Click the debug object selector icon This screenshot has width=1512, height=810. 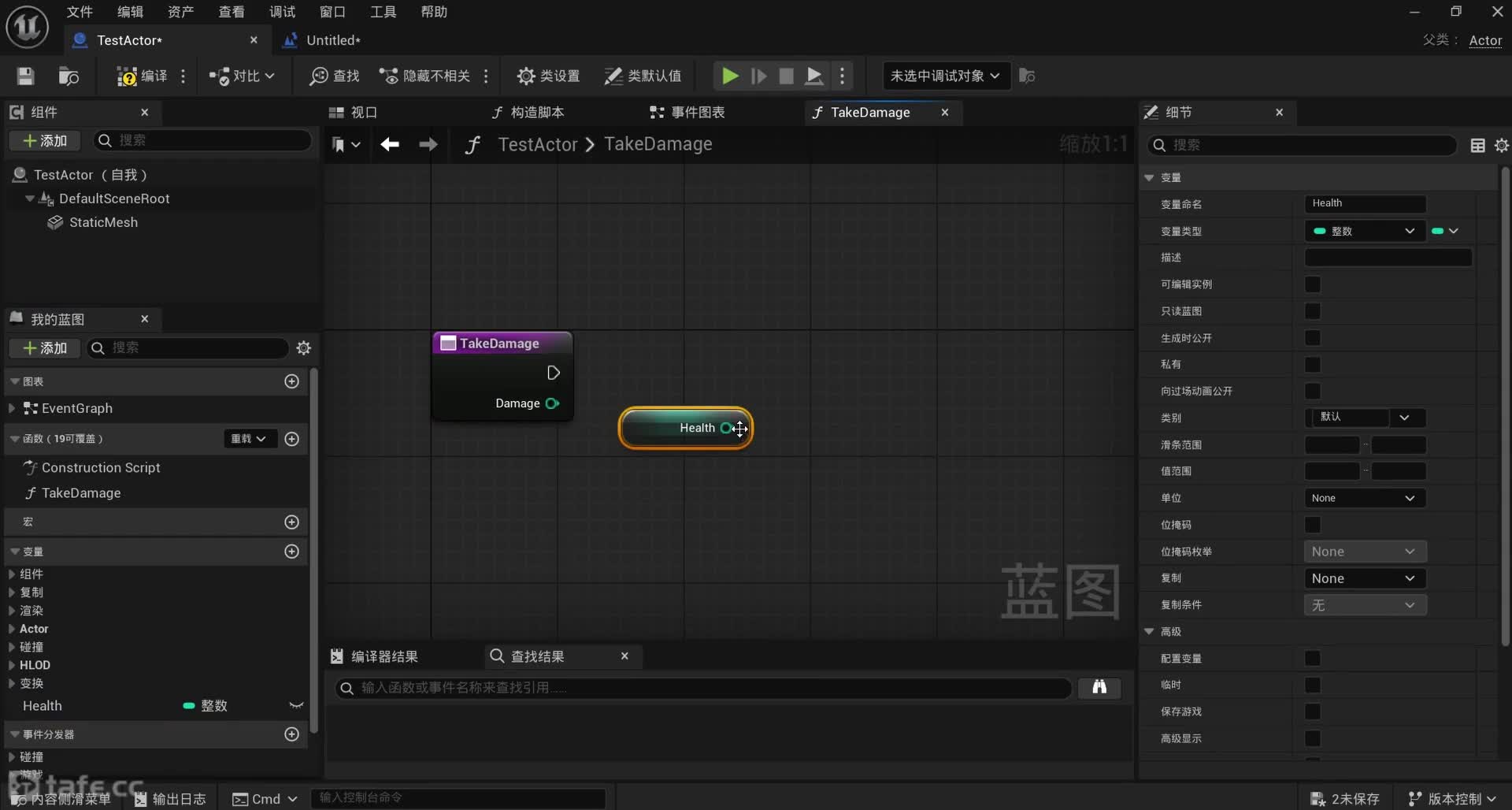[x=1027, y=76]
